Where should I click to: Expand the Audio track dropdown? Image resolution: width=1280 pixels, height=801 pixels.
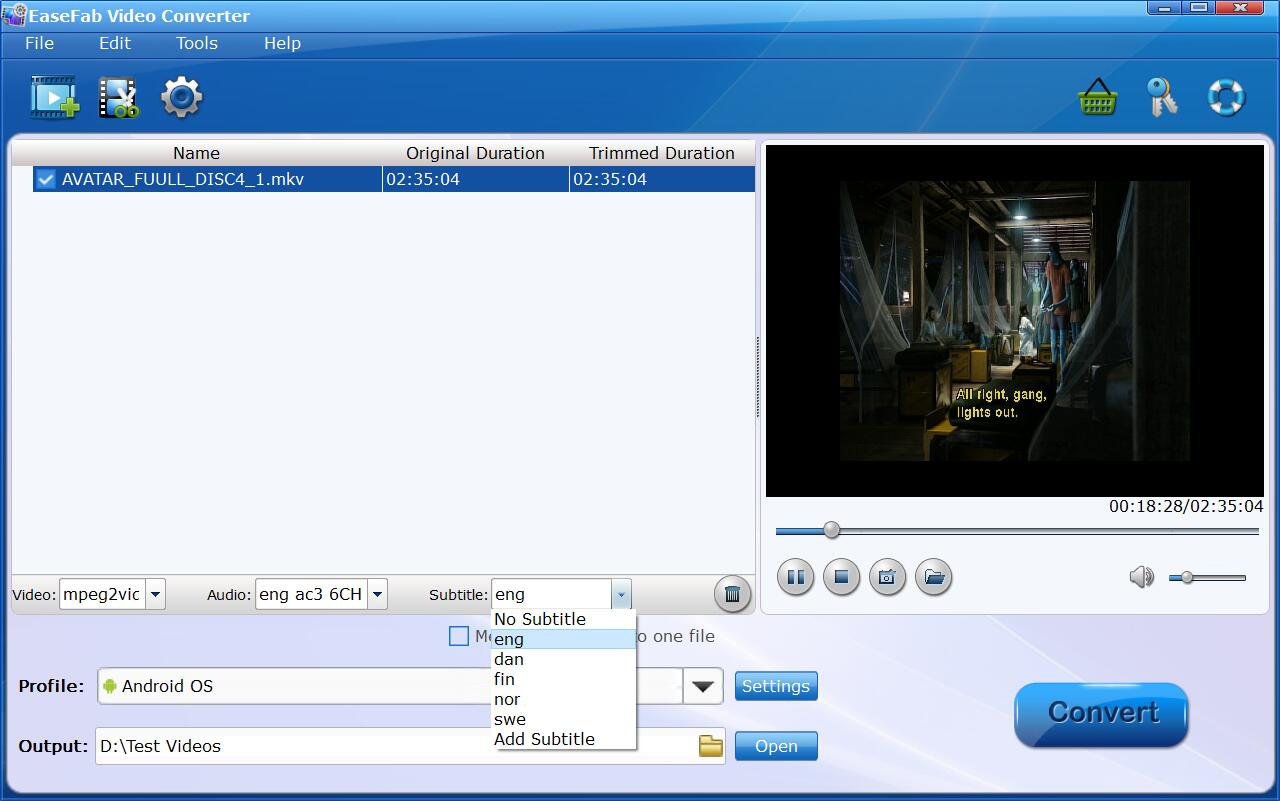click(x=377, y=594)
